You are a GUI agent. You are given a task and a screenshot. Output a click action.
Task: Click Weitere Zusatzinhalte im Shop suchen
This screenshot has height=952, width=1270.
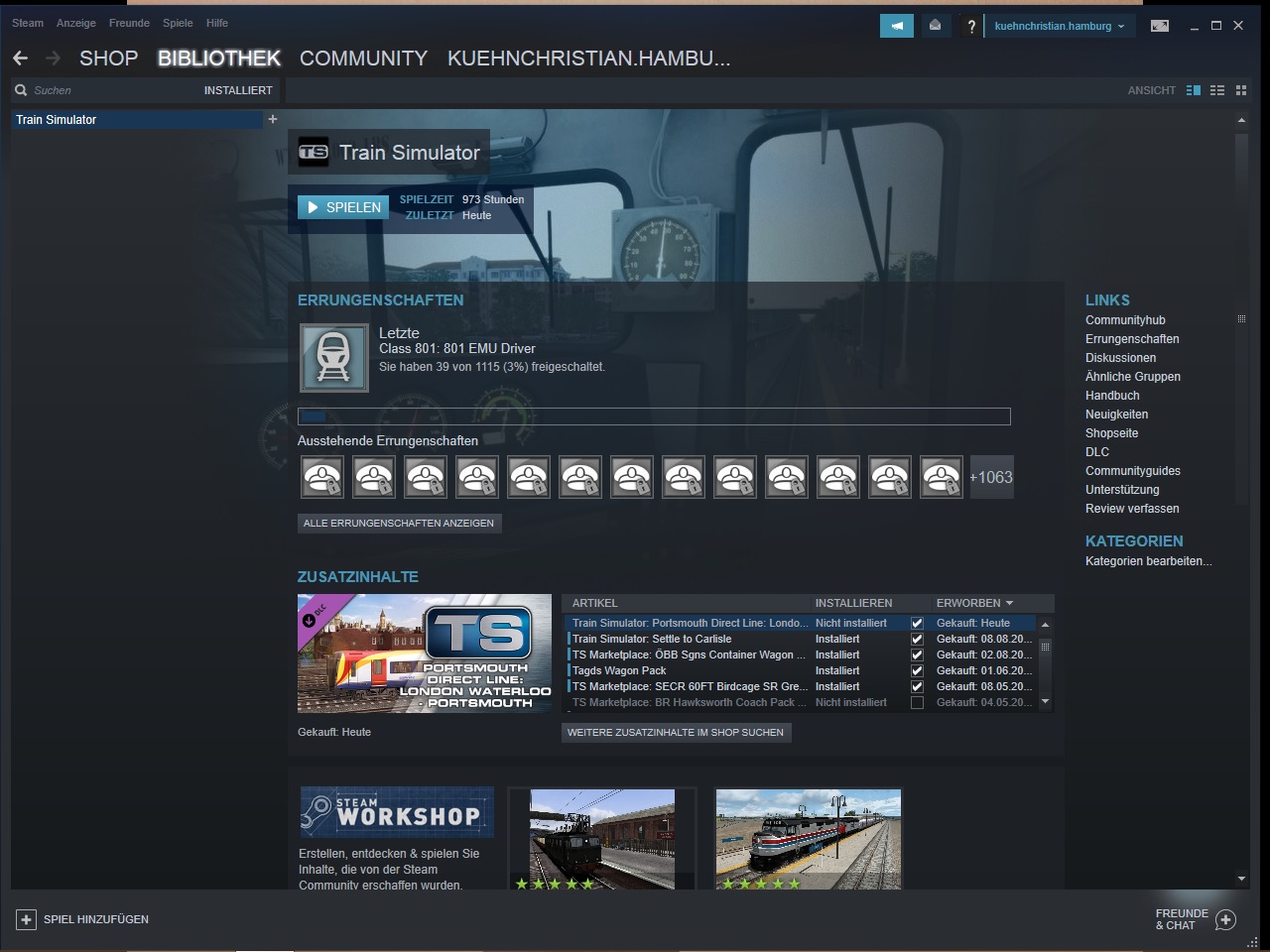coord(676,732)
